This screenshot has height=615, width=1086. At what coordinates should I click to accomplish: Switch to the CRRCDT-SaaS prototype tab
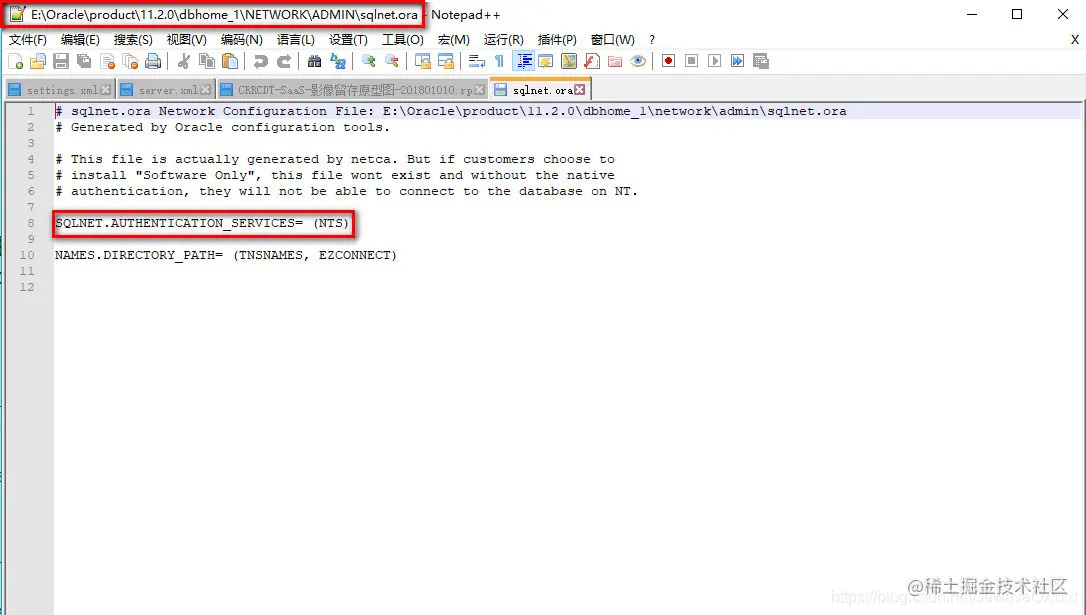353,90
